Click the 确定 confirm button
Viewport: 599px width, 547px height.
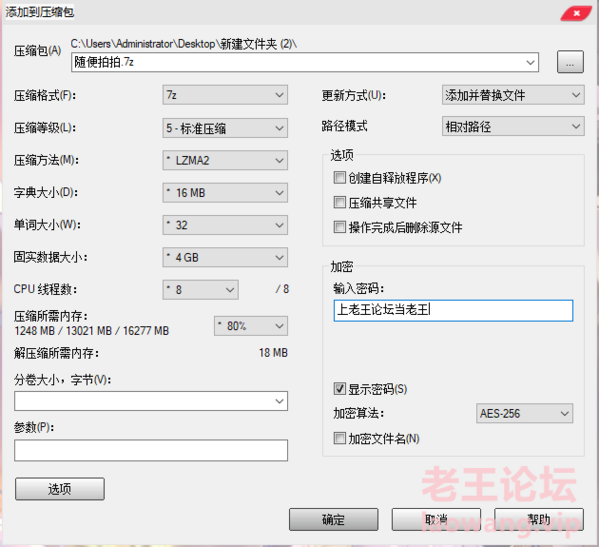click(x=333, y=519)
